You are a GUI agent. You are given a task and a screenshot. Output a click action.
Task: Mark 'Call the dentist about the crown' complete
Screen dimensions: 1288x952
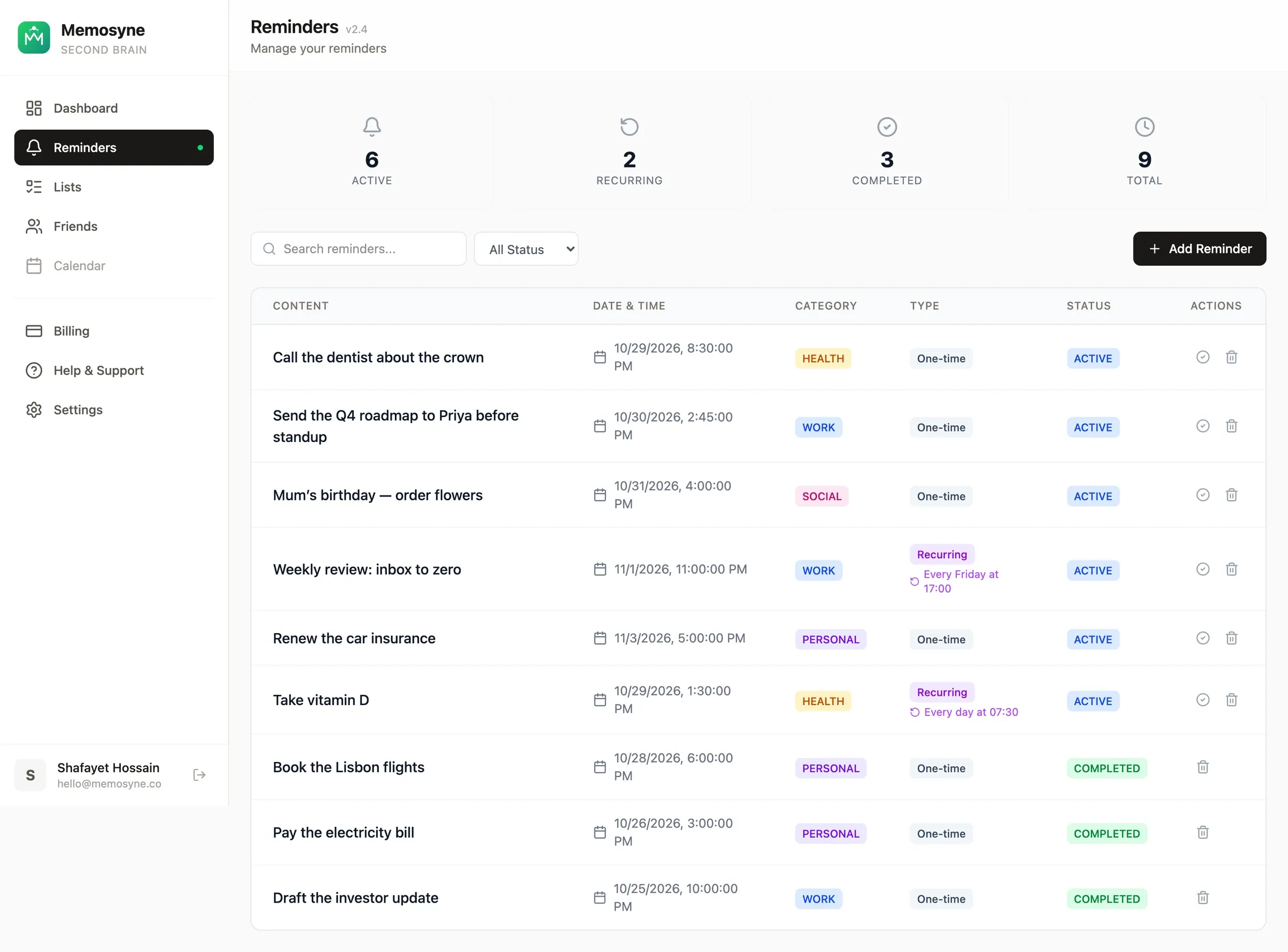click(x=1203, y=357)
